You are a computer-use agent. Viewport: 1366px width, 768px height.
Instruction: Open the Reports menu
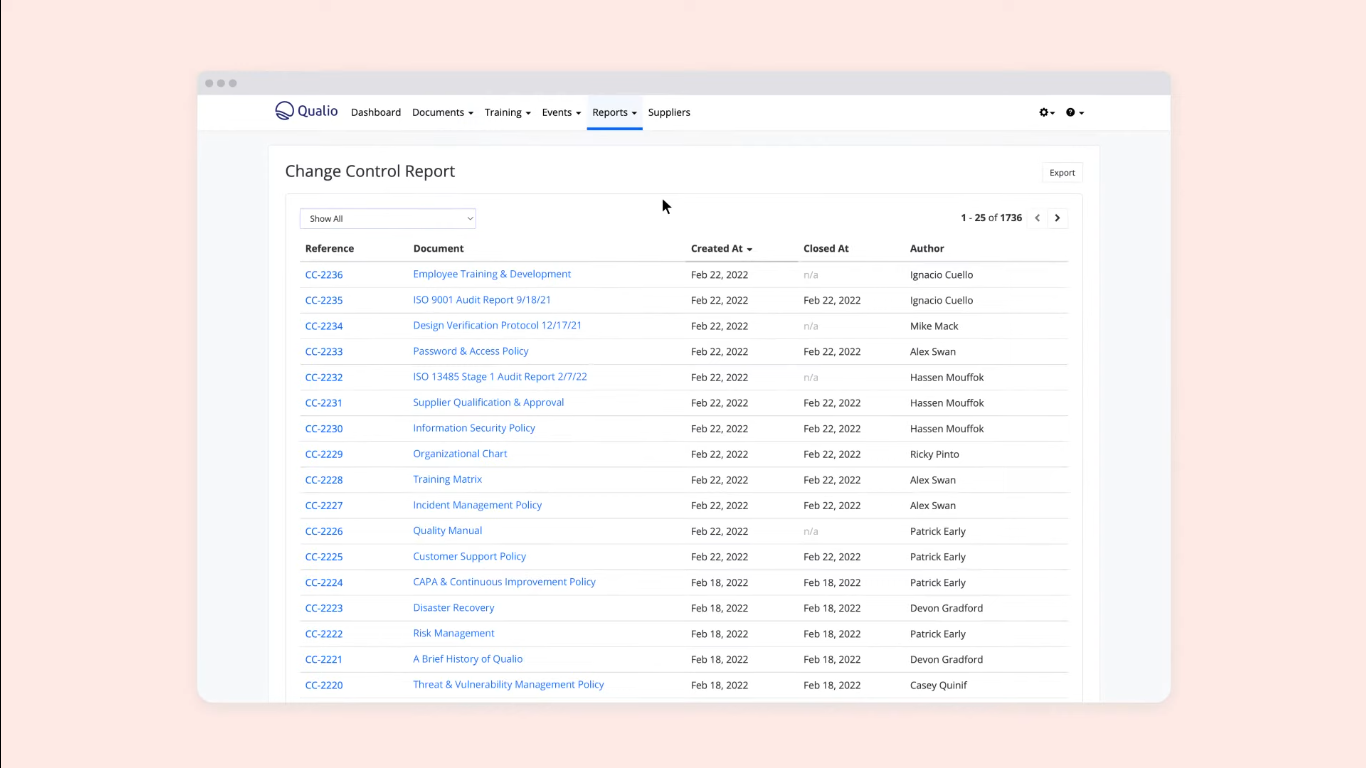tap(614, 113)
